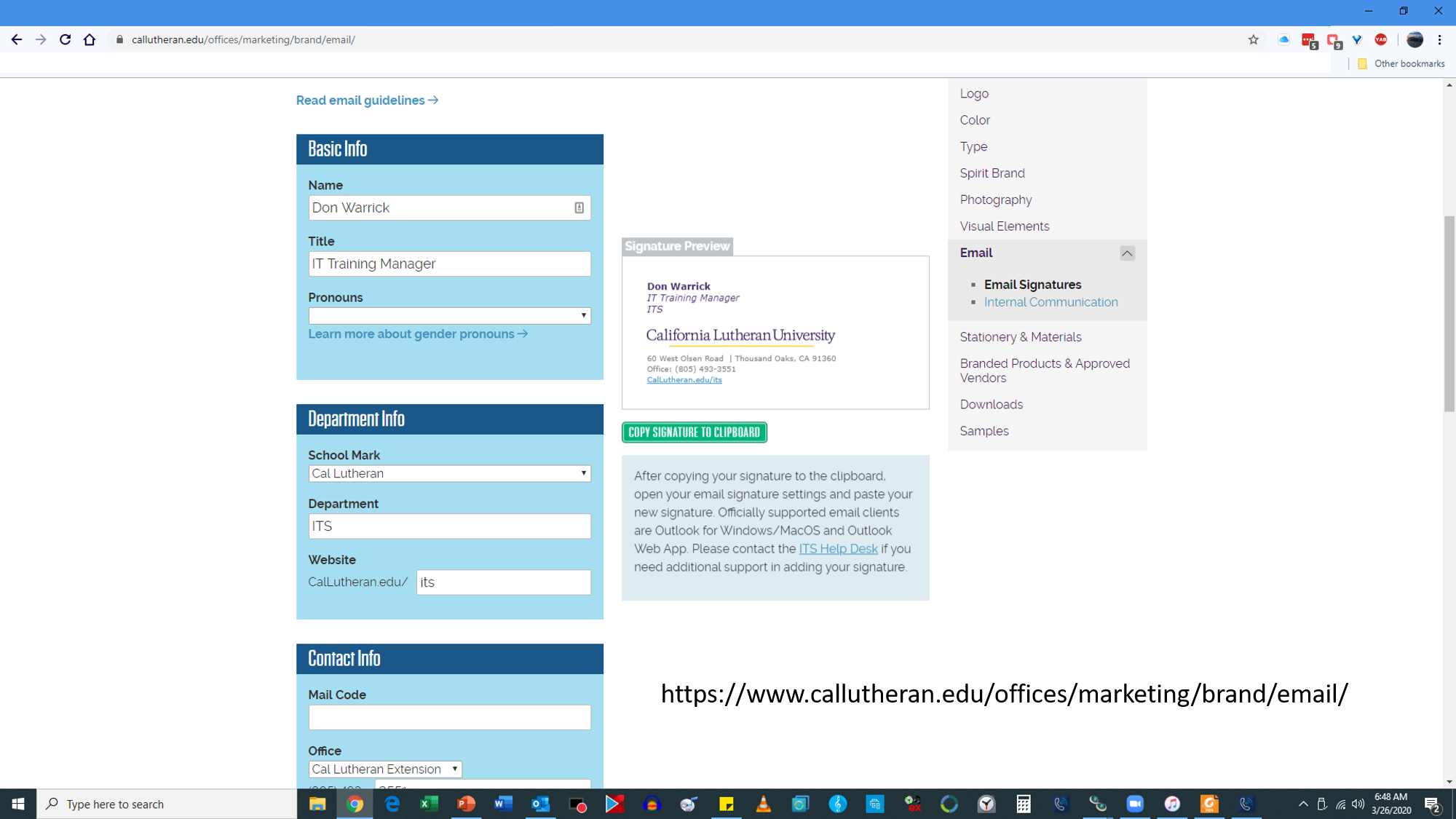
Task: Collapse the Email section in the sidebar
Action: tap(1126, 253)
